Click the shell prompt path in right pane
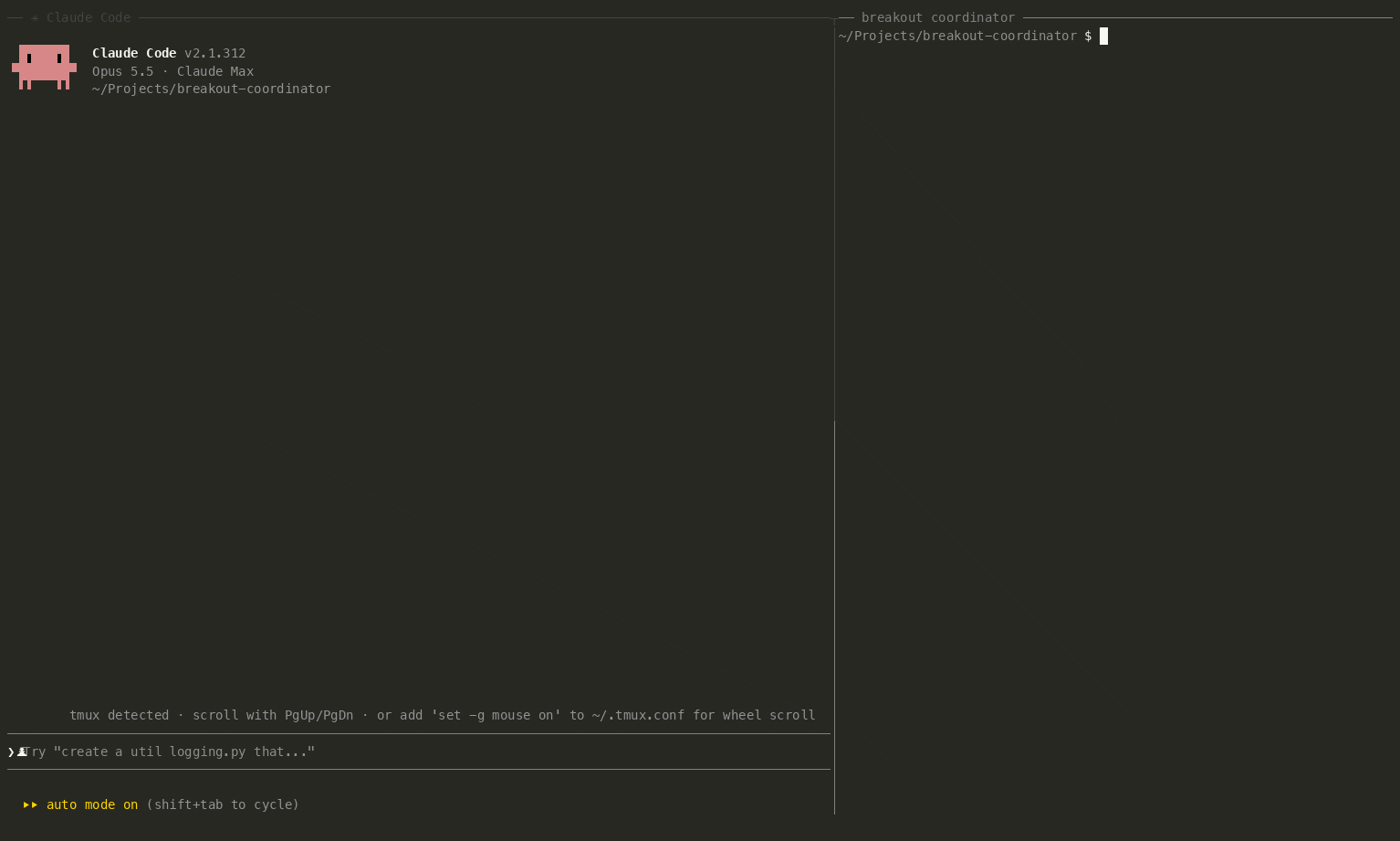Image resolution: width=1400 pixels, height=841 pixels. point(958,37)
